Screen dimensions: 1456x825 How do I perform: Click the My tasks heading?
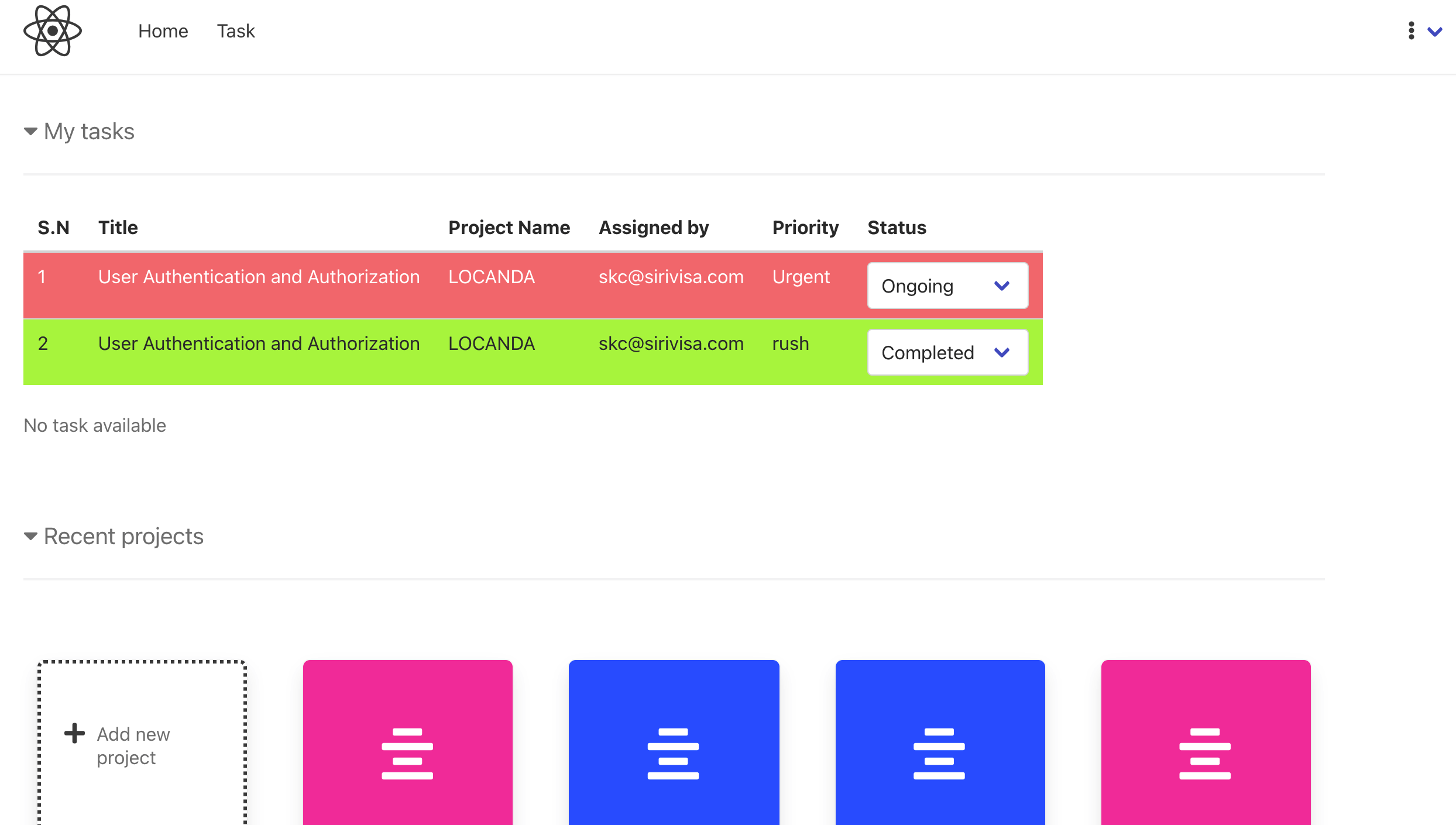pyautogui.click(x=89, y=131)
